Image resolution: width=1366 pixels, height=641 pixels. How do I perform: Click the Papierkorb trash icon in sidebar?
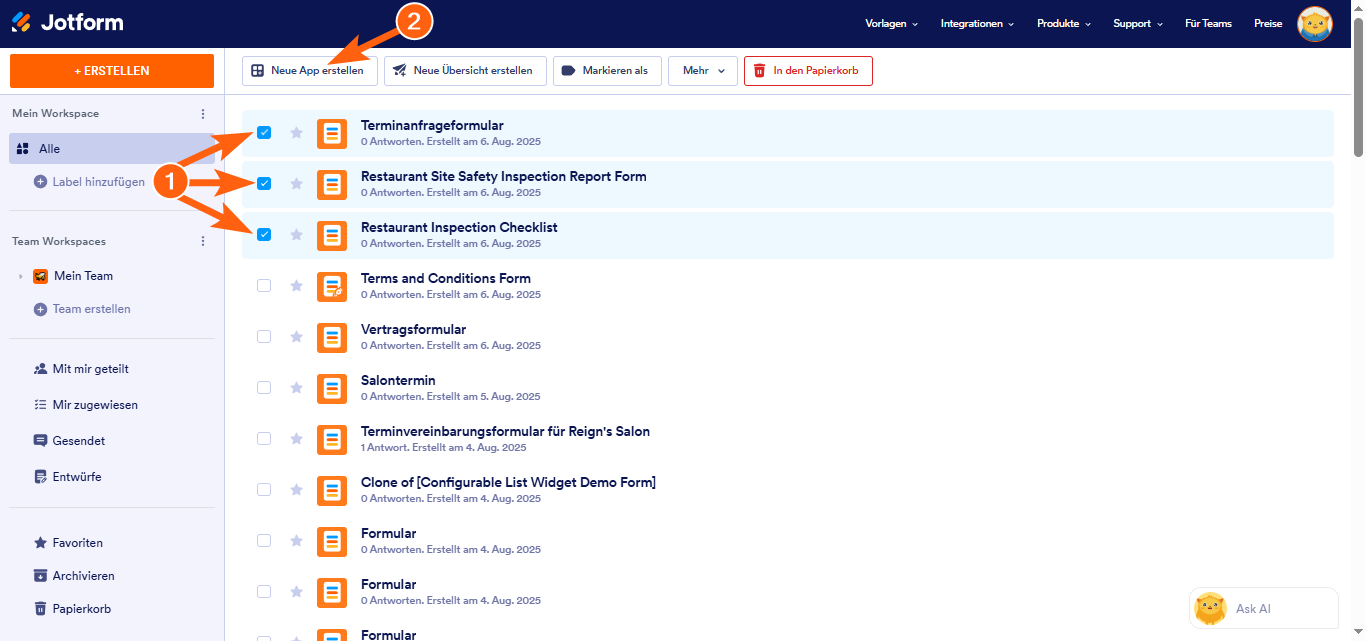click(x=41, y=609)
